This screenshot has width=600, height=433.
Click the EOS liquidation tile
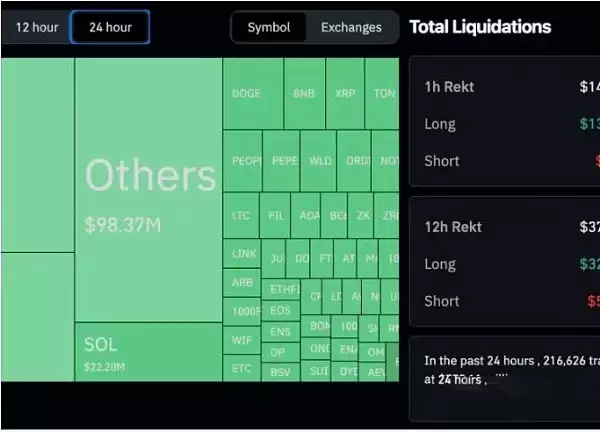pyautogui.click(x=280, y=311)
